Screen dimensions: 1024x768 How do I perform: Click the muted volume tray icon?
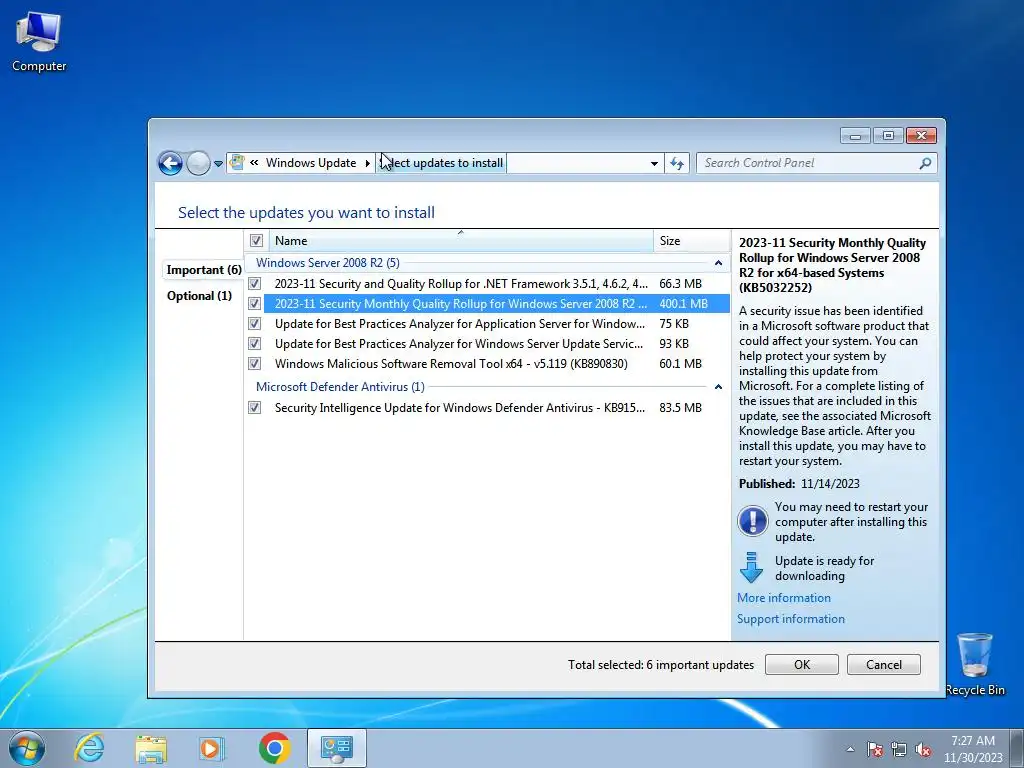pos(923,749)
